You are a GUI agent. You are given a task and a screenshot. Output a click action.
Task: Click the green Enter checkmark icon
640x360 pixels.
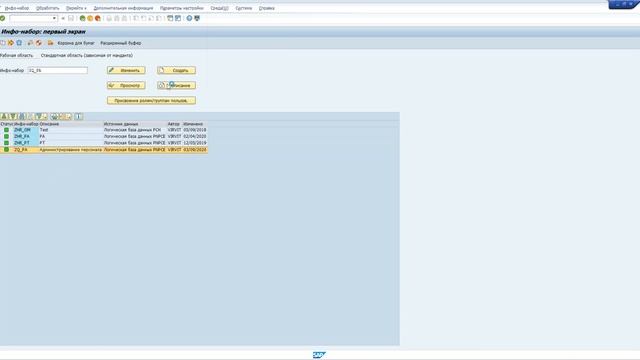click(x=2, y=18)
